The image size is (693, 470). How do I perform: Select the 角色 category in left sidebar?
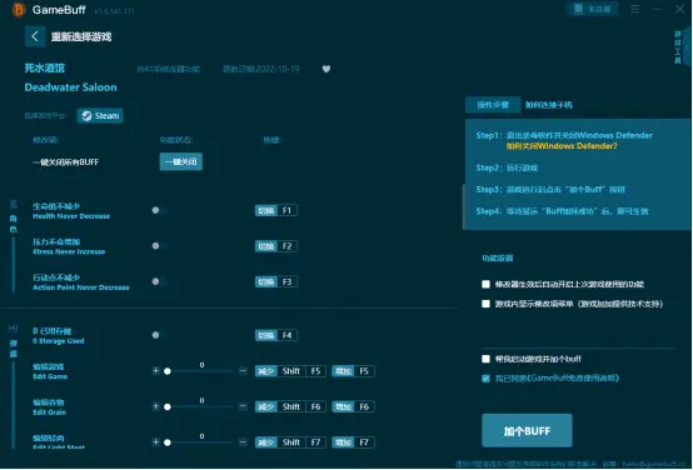click(13, 224)
